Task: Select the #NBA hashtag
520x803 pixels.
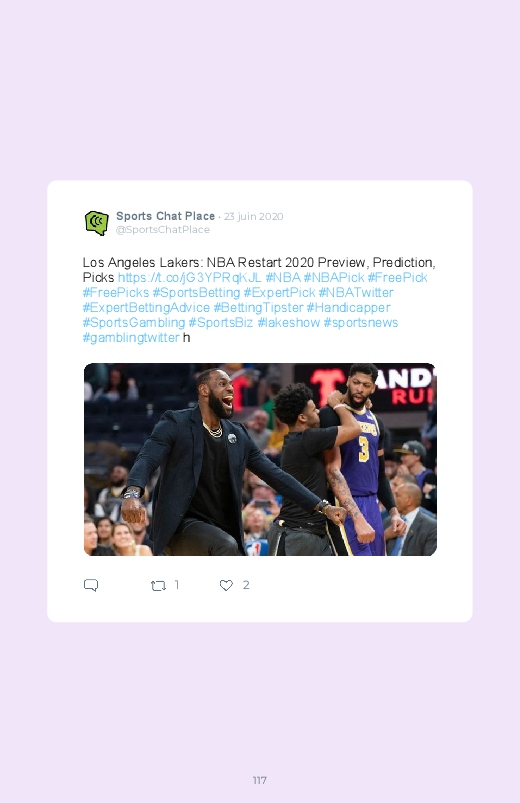Action: coord(283,278)
